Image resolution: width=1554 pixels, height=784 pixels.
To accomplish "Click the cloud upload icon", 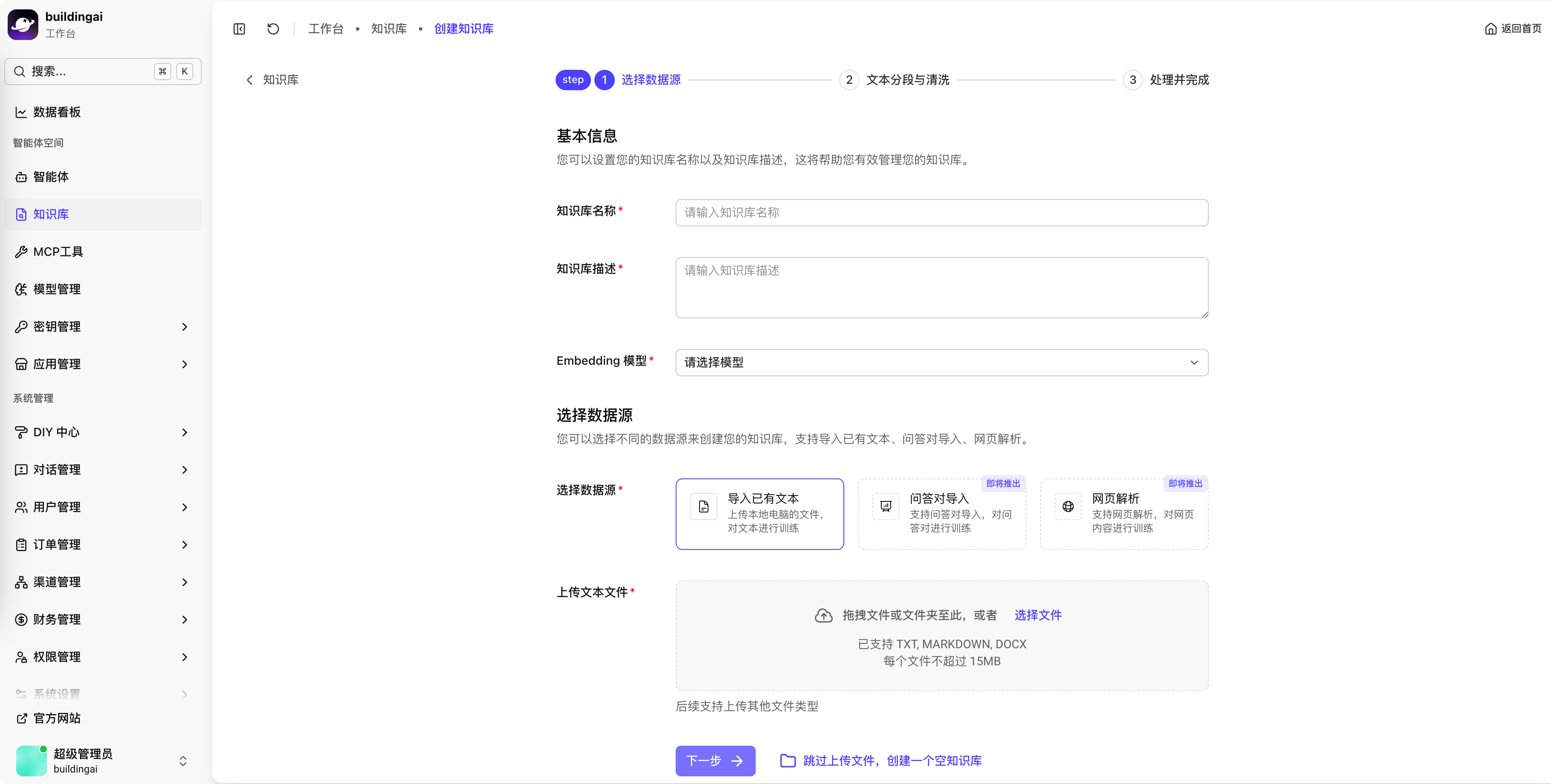I will click(x=823, y=616).
